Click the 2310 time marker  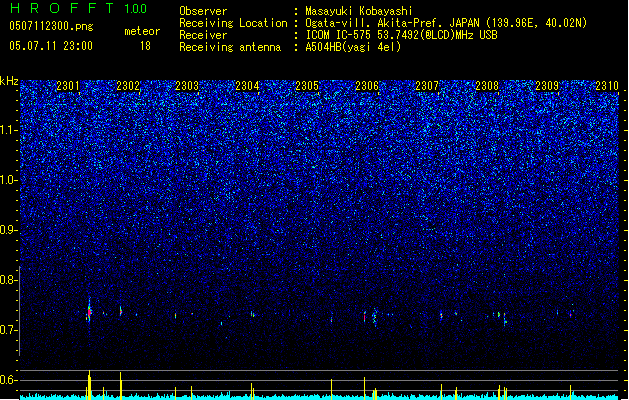click(607, 86)
